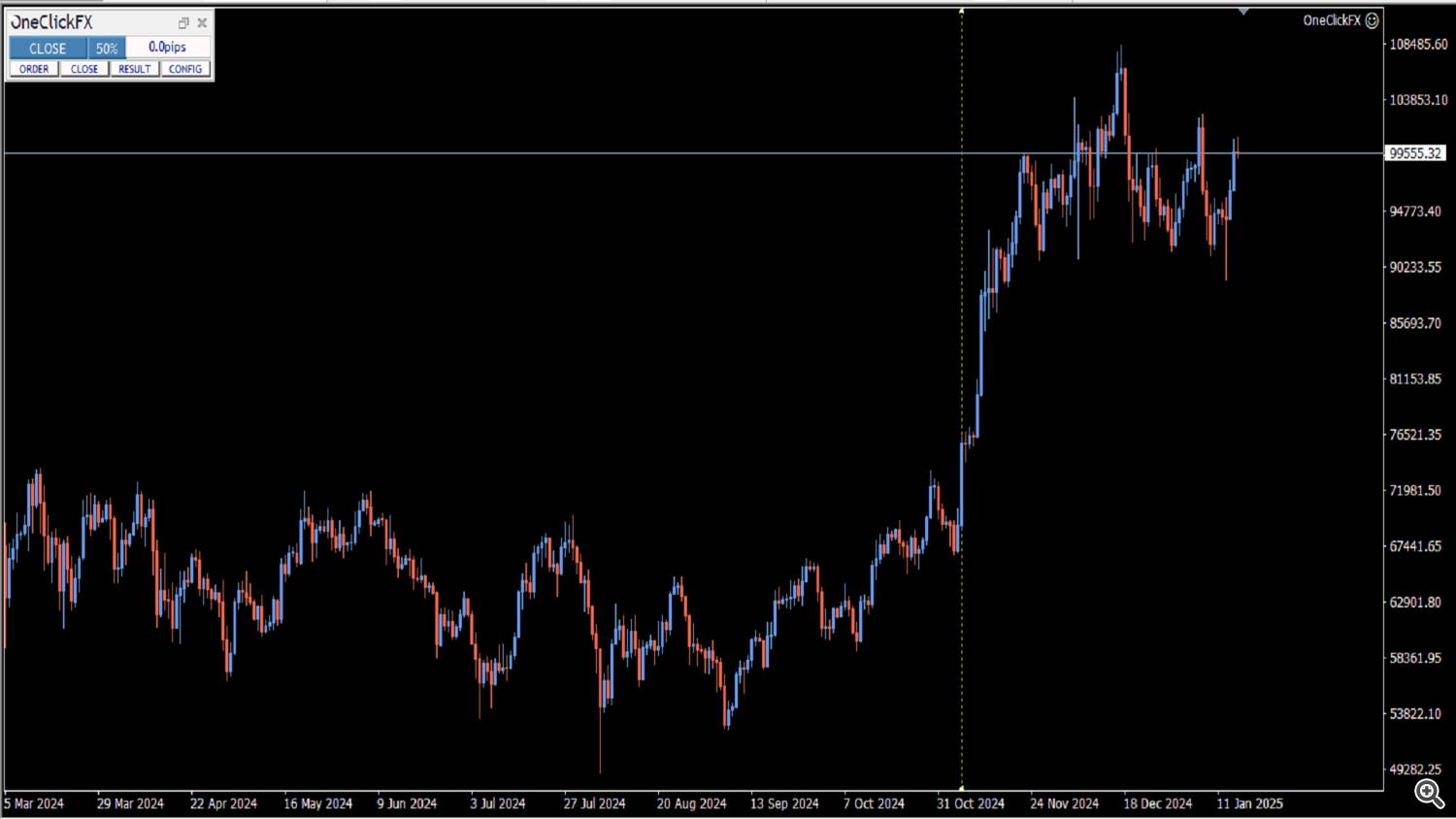Click the 49282.25 price scale label

point(1415,770)
